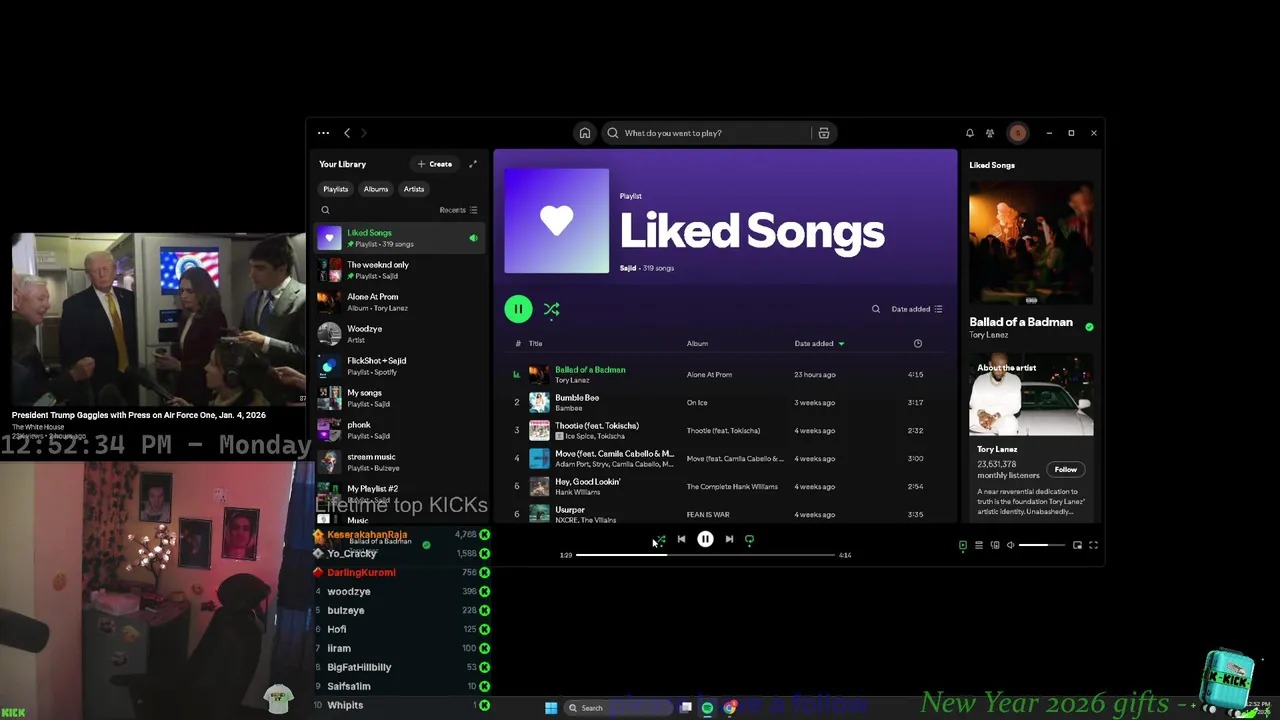The image size is (1280, 720).
Task: Open Chrome from the Windows taskbar
Action: [x=729, y=708]
